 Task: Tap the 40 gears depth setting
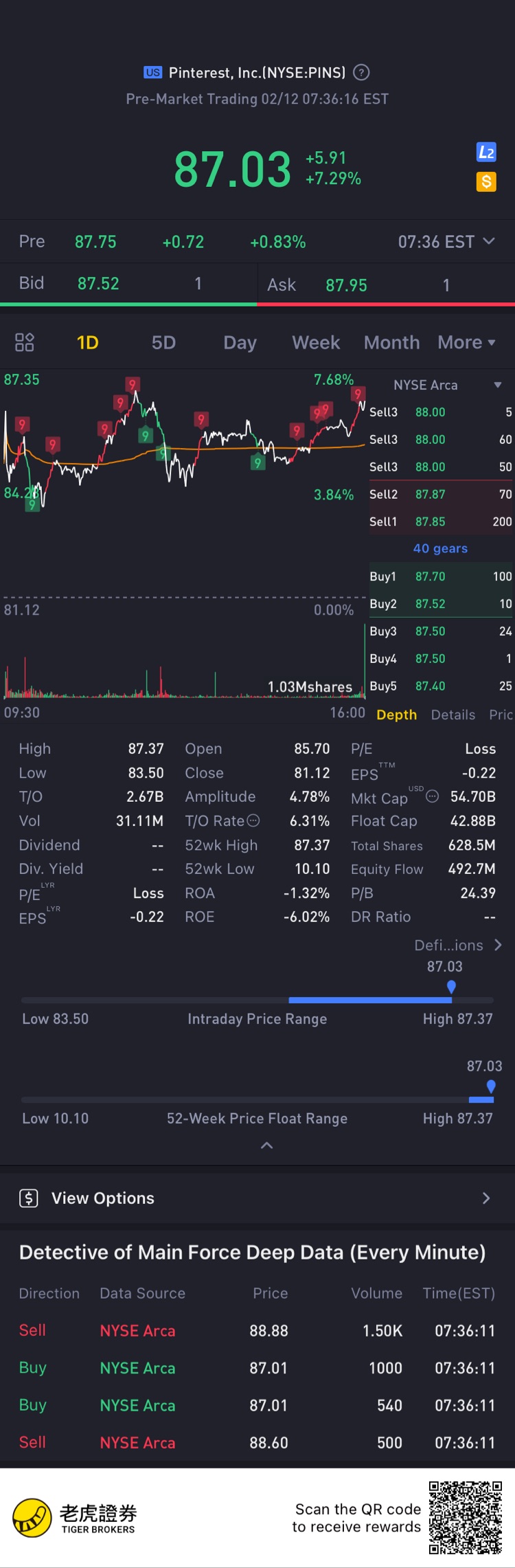pos(440,548)
